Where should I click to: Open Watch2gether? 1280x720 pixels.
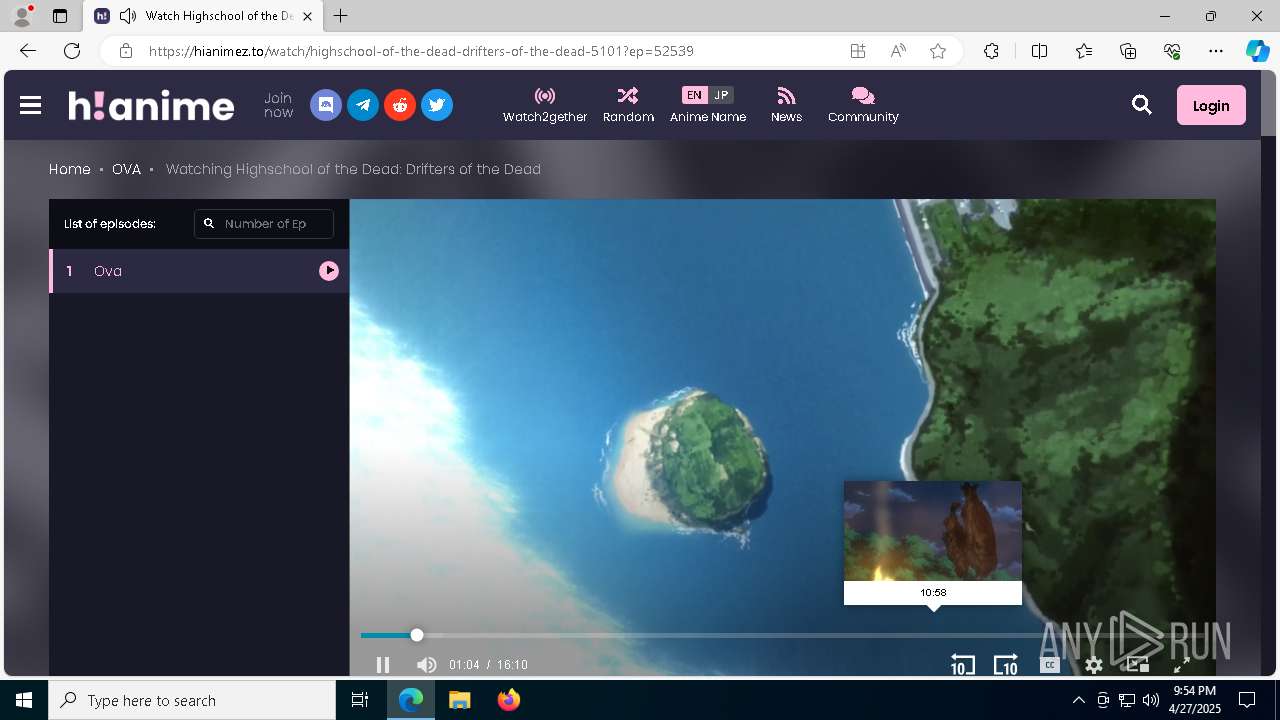tap(545, 105)
